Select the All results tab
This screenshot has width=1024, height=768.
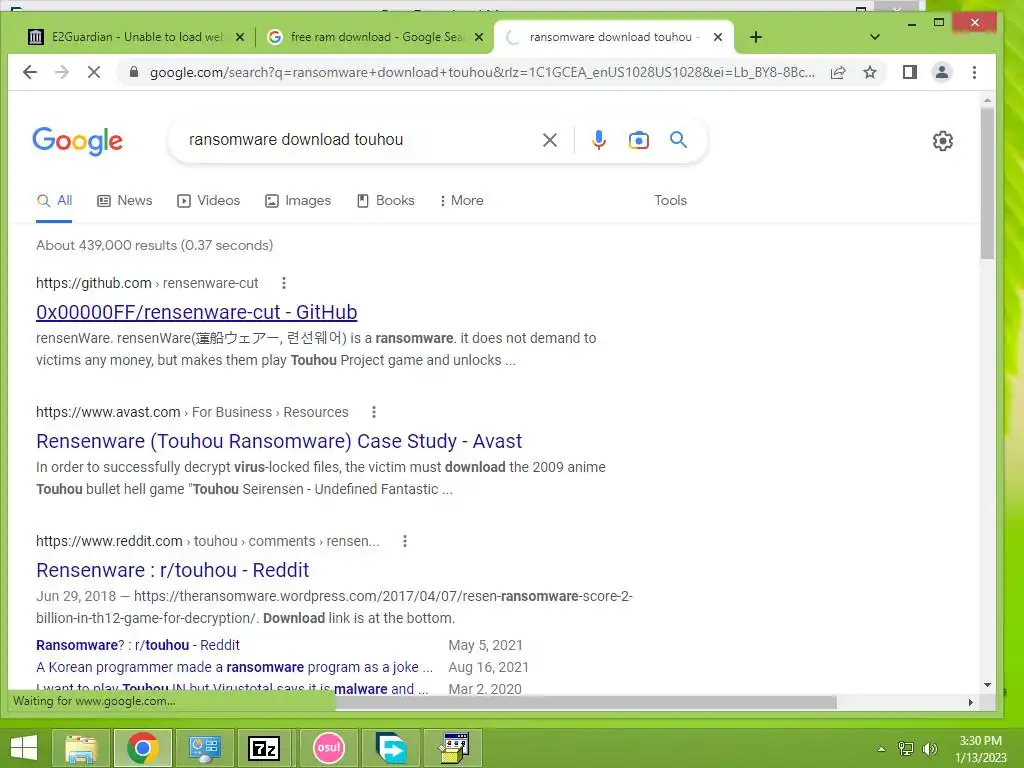point(54,201)
